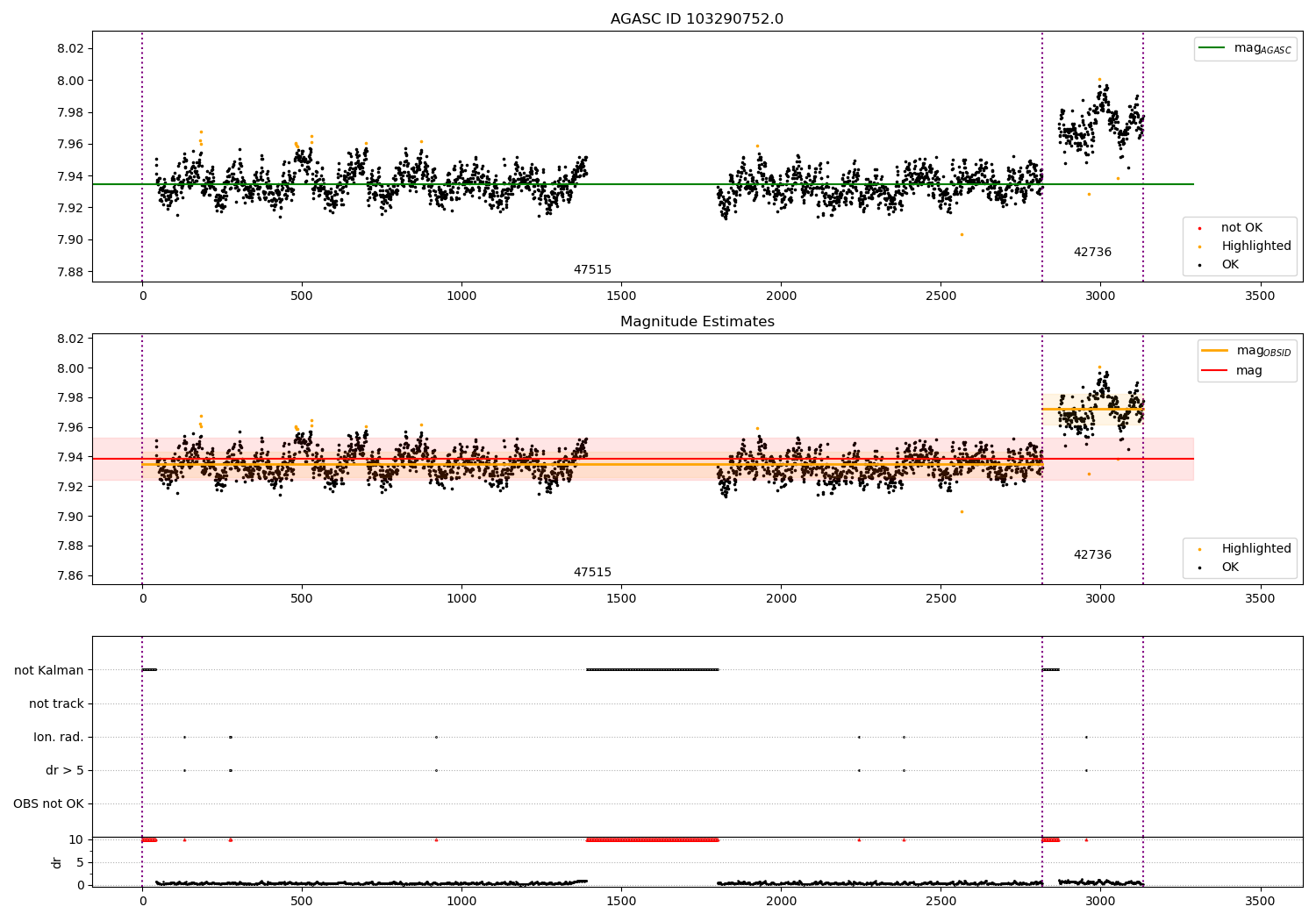Click the 7.86 y-tick of middle plot
This screenshot has height=921, width=1316.
pos(70,575)
